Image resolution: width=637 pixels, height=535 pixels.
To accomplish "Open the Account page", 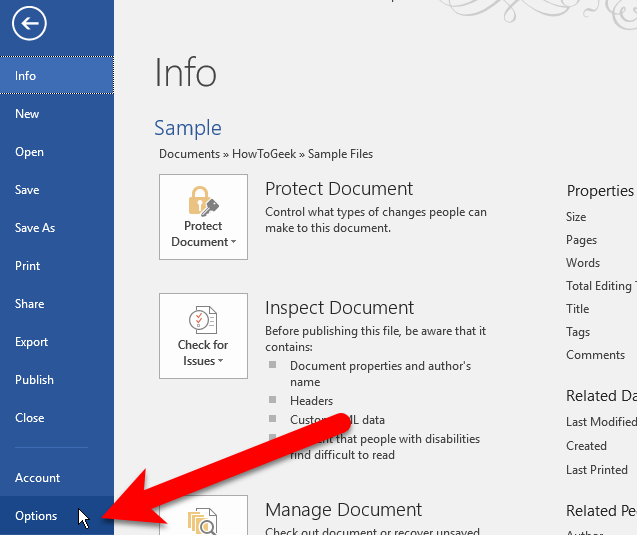I will pos(37,478).
